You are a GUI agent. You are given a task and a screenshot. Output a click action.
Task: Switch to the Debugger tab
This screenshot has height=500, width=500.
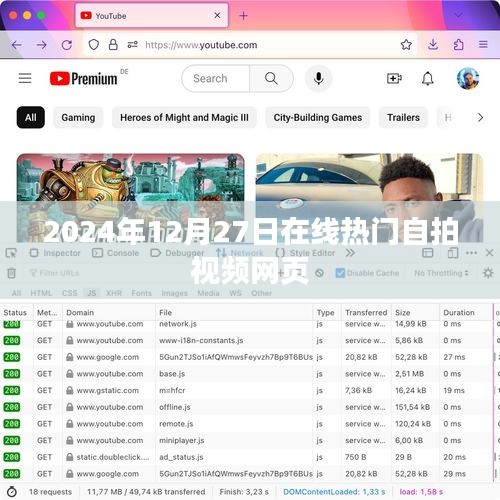177,253
